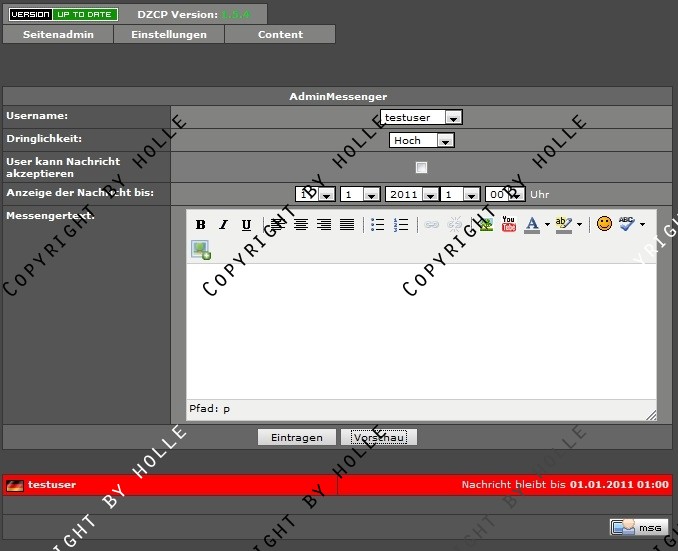Click inside the messenger text area
678x551 pixels.
coord(420,330)
